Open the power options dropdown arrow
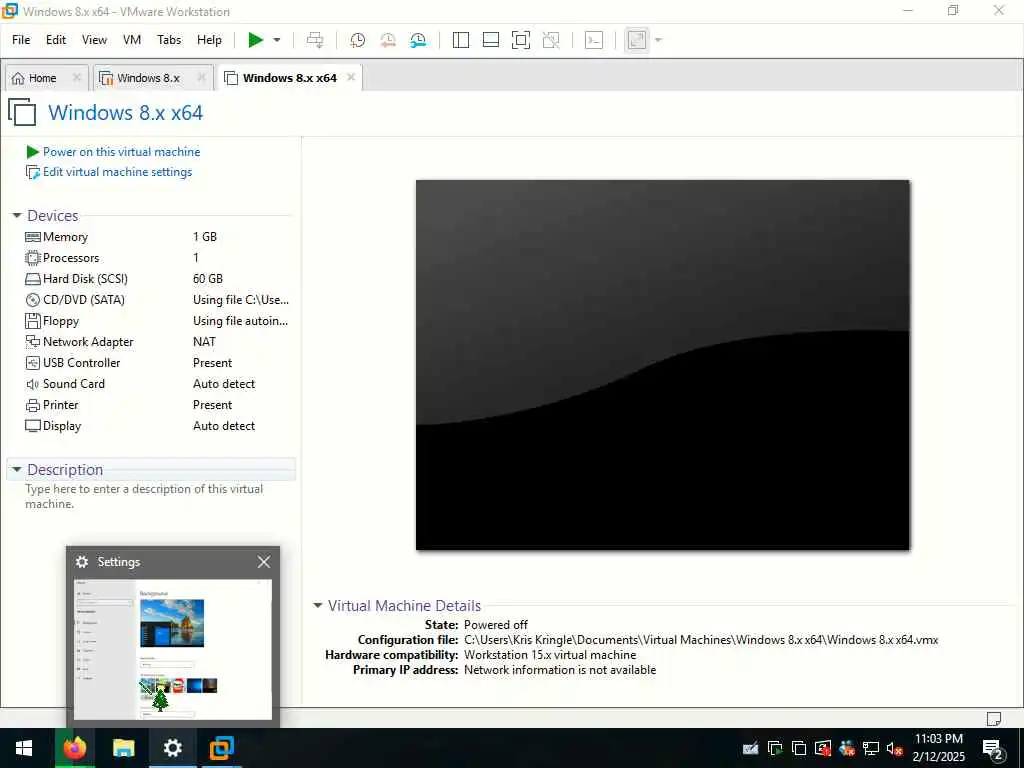This screenshot has height=768, width=1024. [277, 40]
